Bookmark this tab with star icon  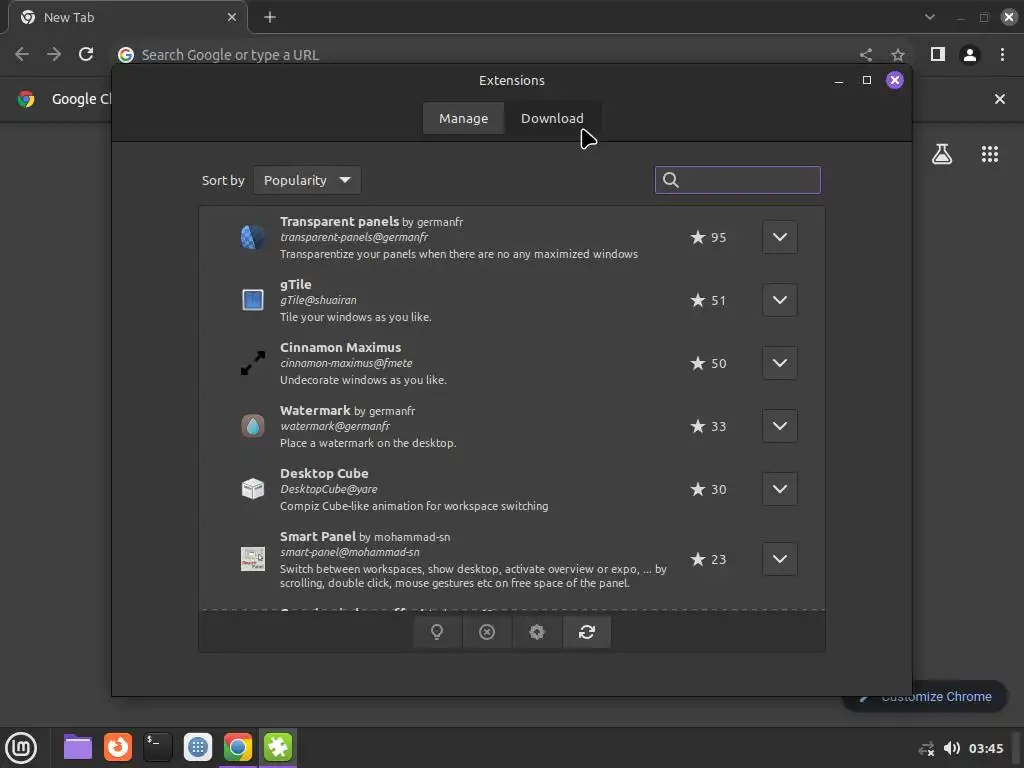tap(898, 55)
